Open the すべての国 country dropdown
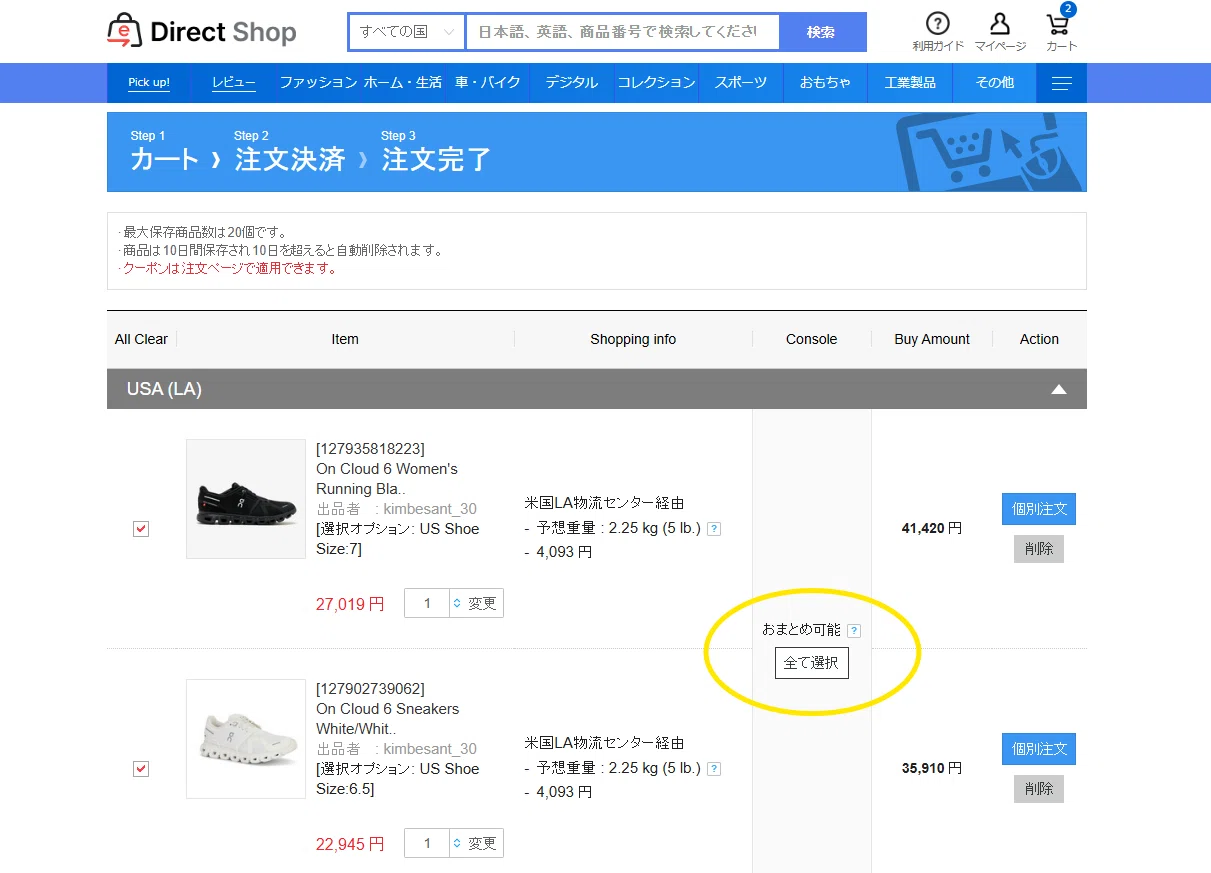 pyautogui.click(x=407, y=31)
